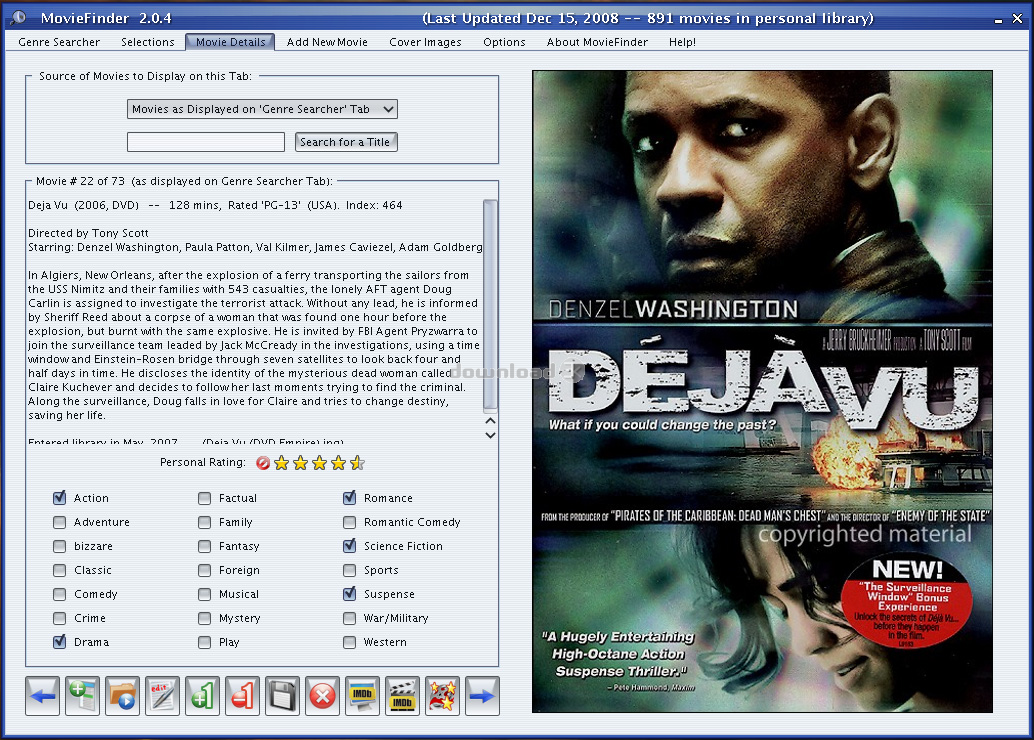Set personal rating to second star
This screenshot has height=740, width=1034.
pos(301,463)
